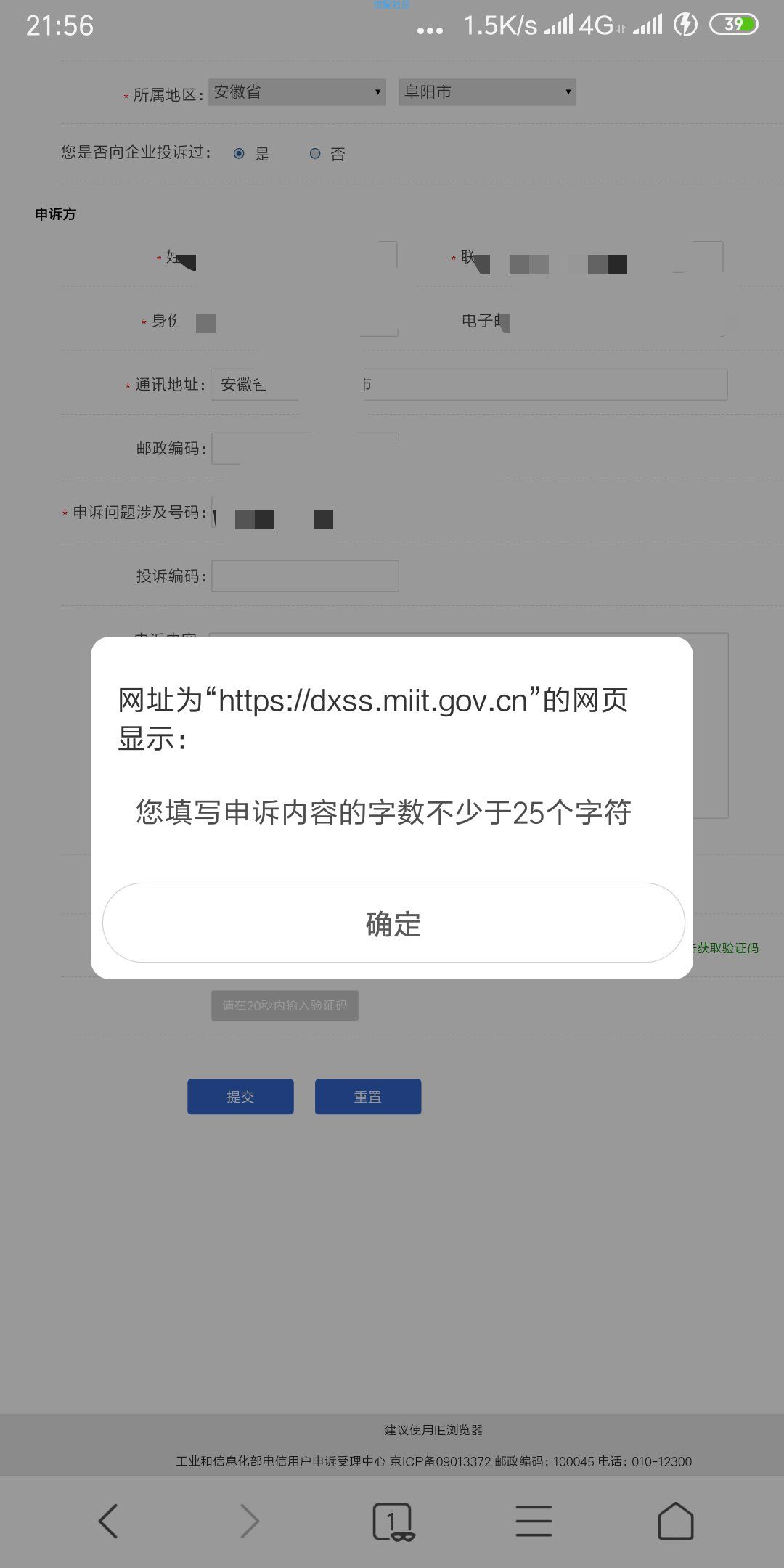Focus the 邮政编码 postal code field
Image resolution: width=784 pixels, height=1568 pixels.
tap(305, 448)
